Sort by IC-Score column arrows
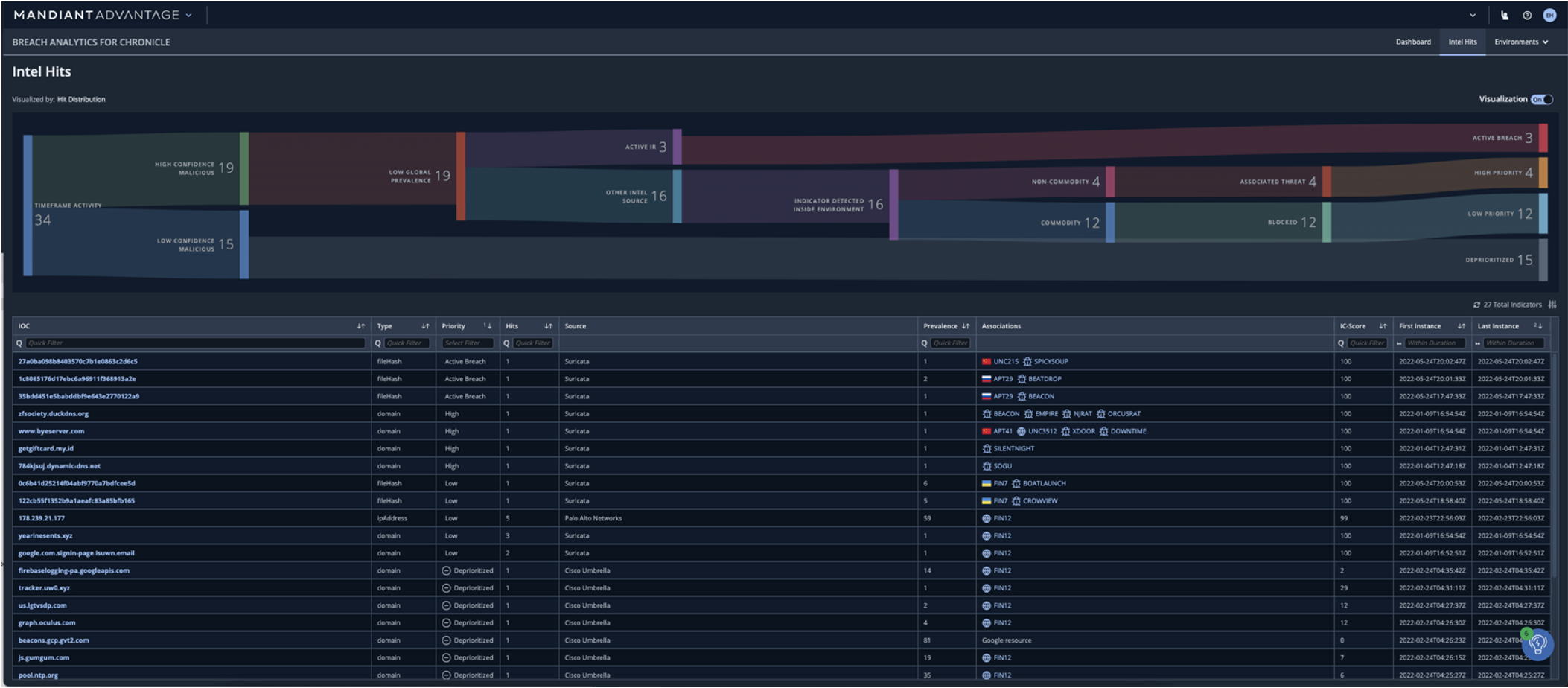Image resolution: width=1568 pixels, height=688 pixels. click(1383, 326)
